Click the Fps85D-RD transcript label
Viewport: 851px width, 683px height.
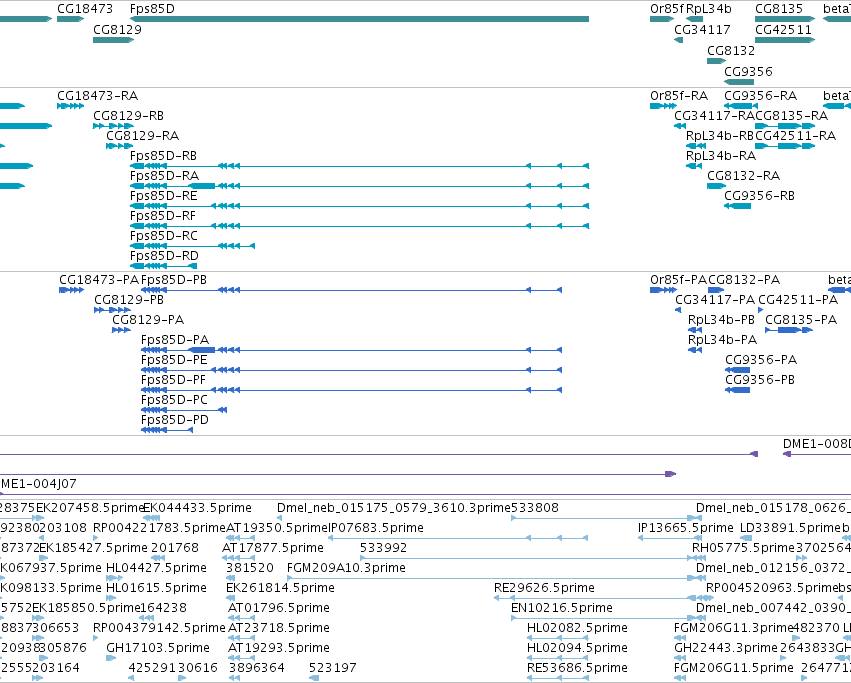tap(164, 256)
